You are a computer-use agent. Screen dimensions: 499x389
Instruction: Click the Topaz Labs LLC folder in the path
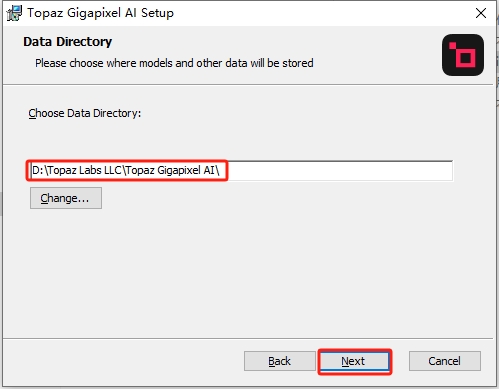click(85, 170)
